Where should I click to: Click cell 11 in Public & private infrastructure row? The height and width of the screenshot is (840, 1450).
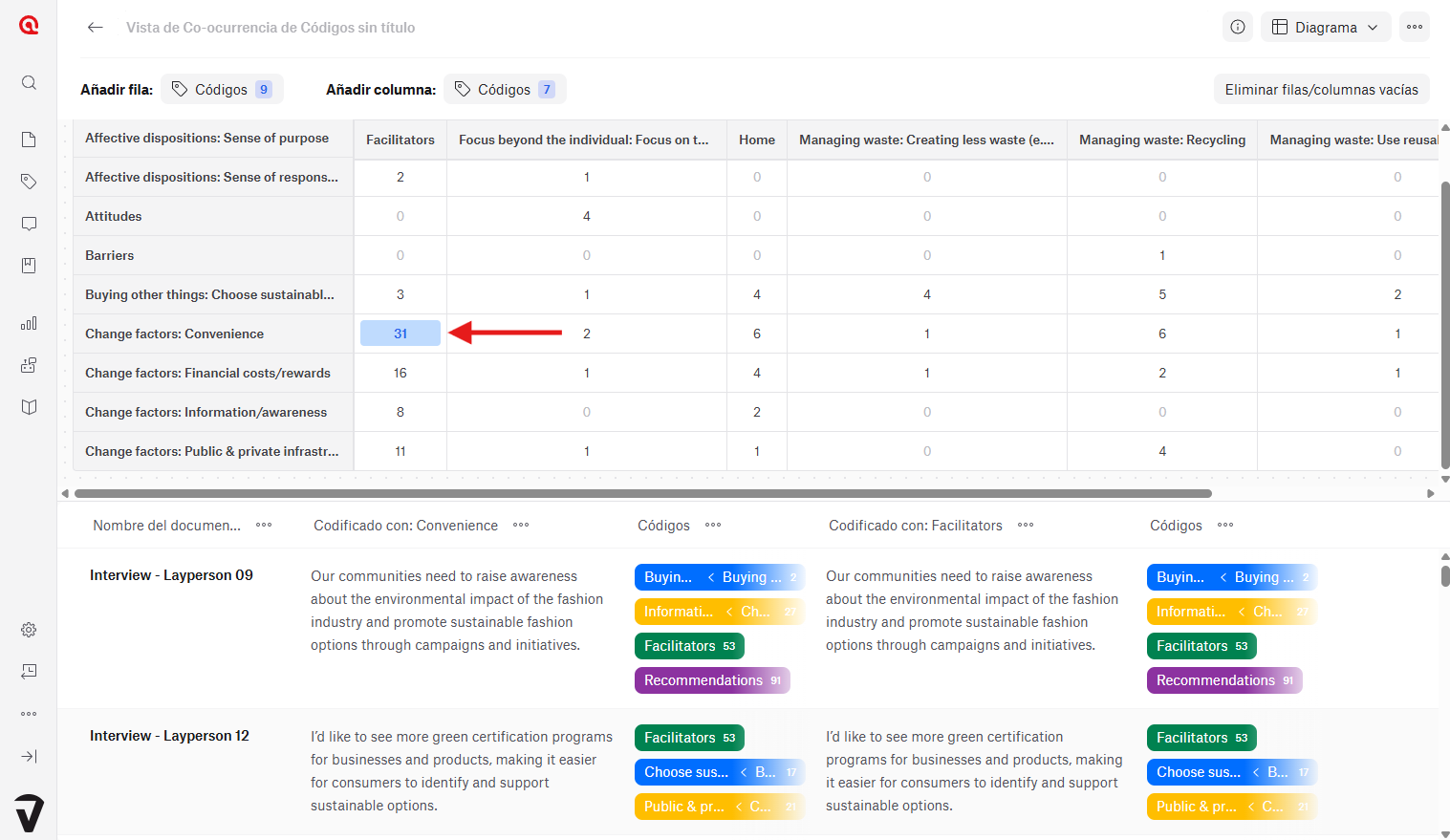400,451
